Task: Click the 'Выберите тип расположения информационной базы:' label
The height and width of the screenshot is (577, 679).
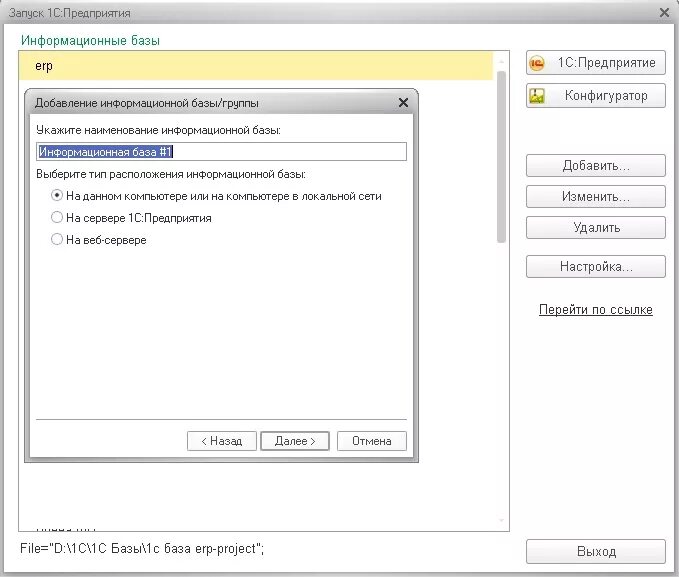Action: 171,174
